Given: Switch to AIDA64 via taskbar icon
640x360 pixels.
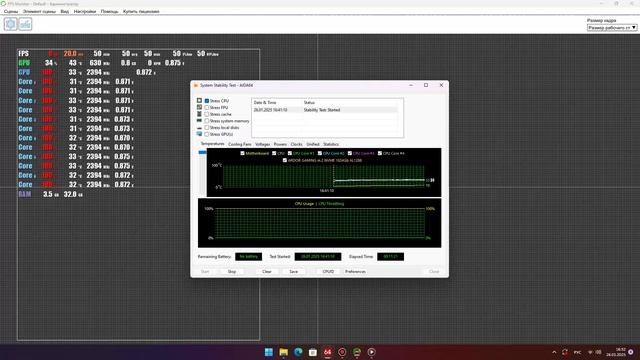Looking at the screenshot, I should [x=327, y=352].
